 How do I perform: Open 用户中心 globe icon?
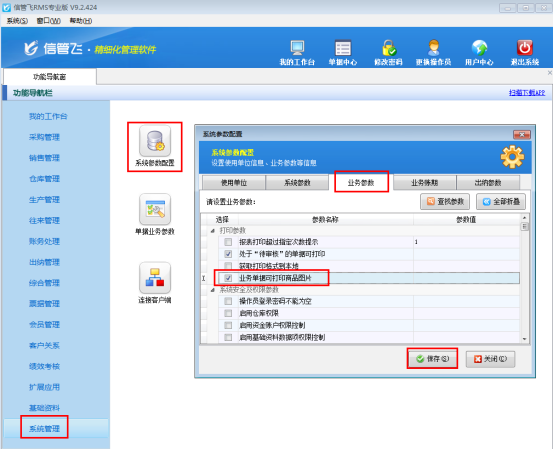479,48
